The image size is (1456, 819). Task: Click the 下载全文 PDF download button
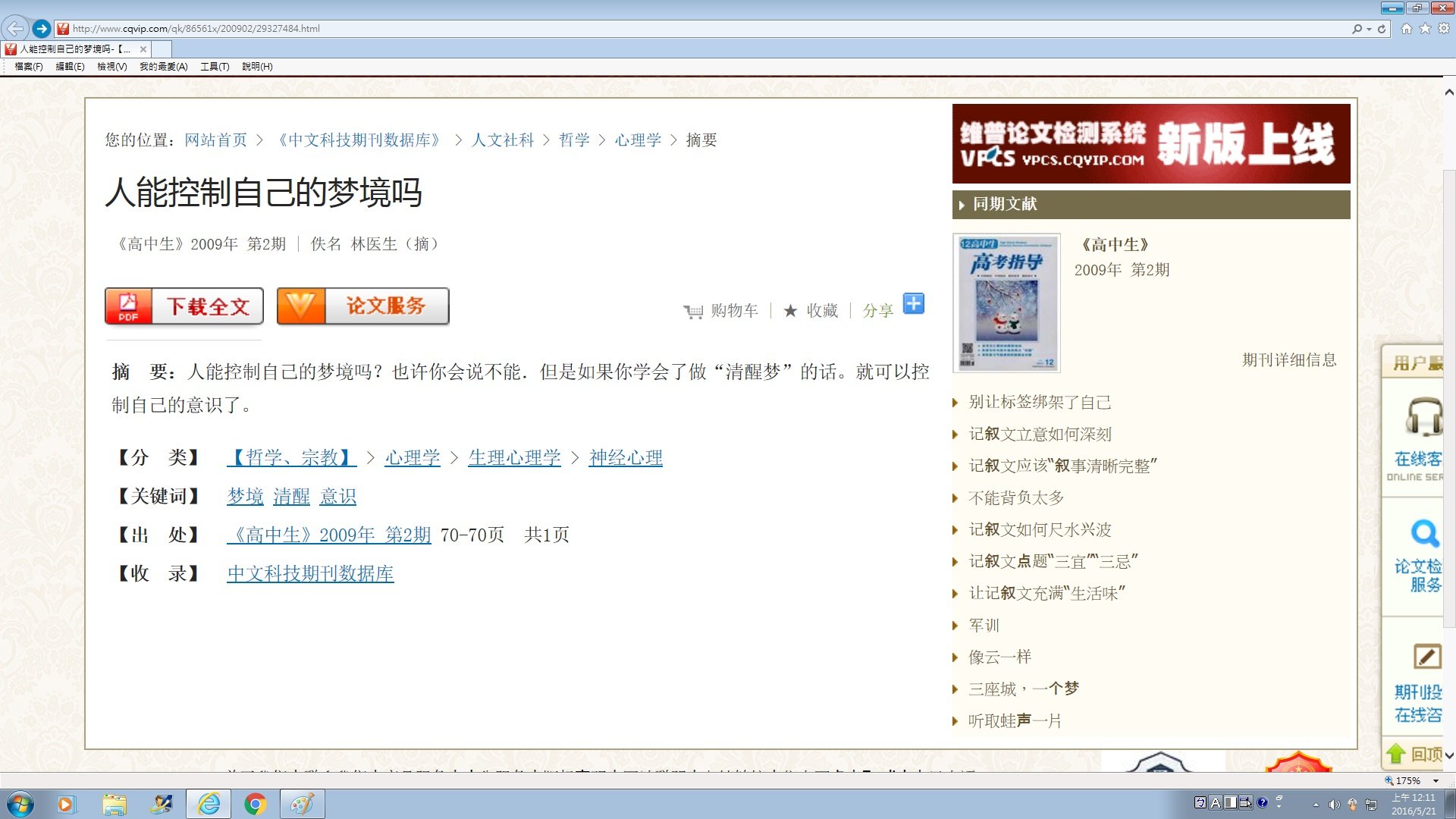[184, 306]
